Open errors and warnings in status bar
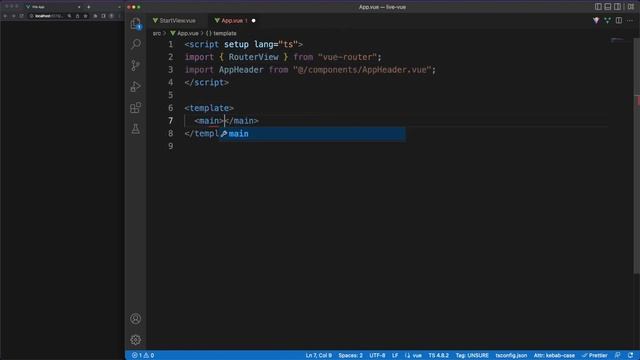 point(143,356)
